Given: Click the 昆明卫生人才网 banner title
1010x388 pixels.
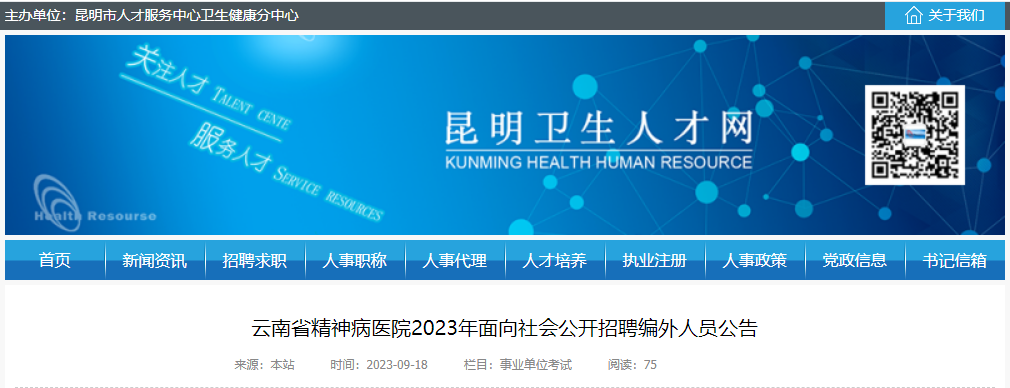Looking at the screenshot, I should pyautogui.click(x=598, y=128).
